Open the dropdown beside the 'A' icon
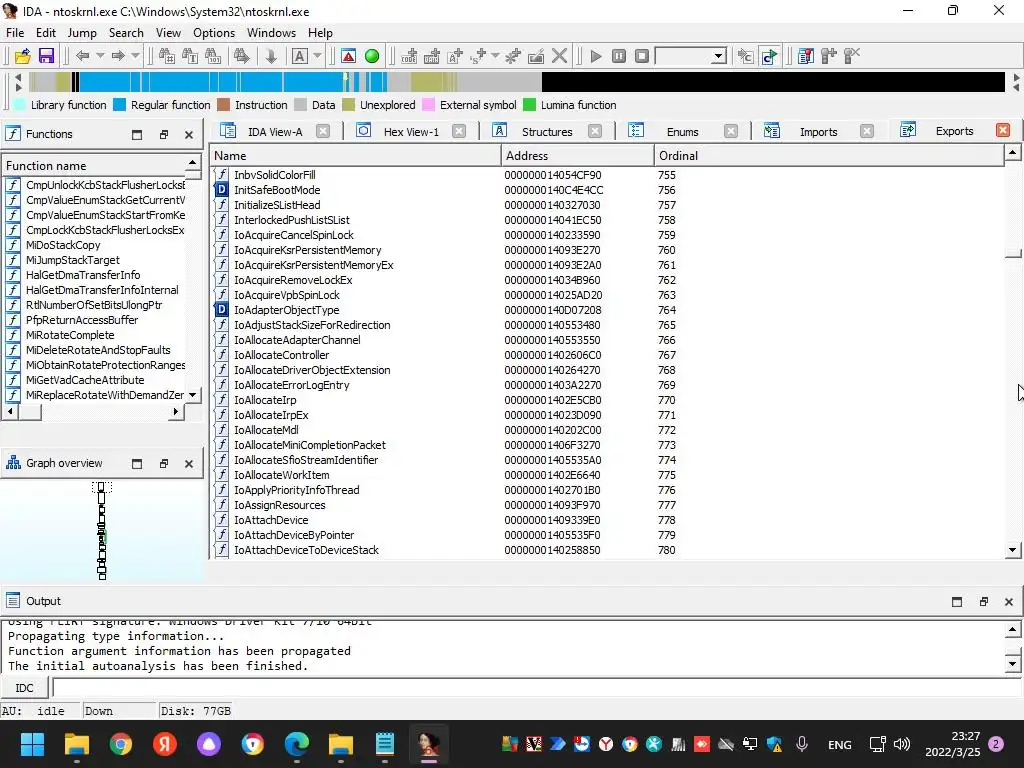Viewport: 1024px width, 768px height. (x=317, y=56)
